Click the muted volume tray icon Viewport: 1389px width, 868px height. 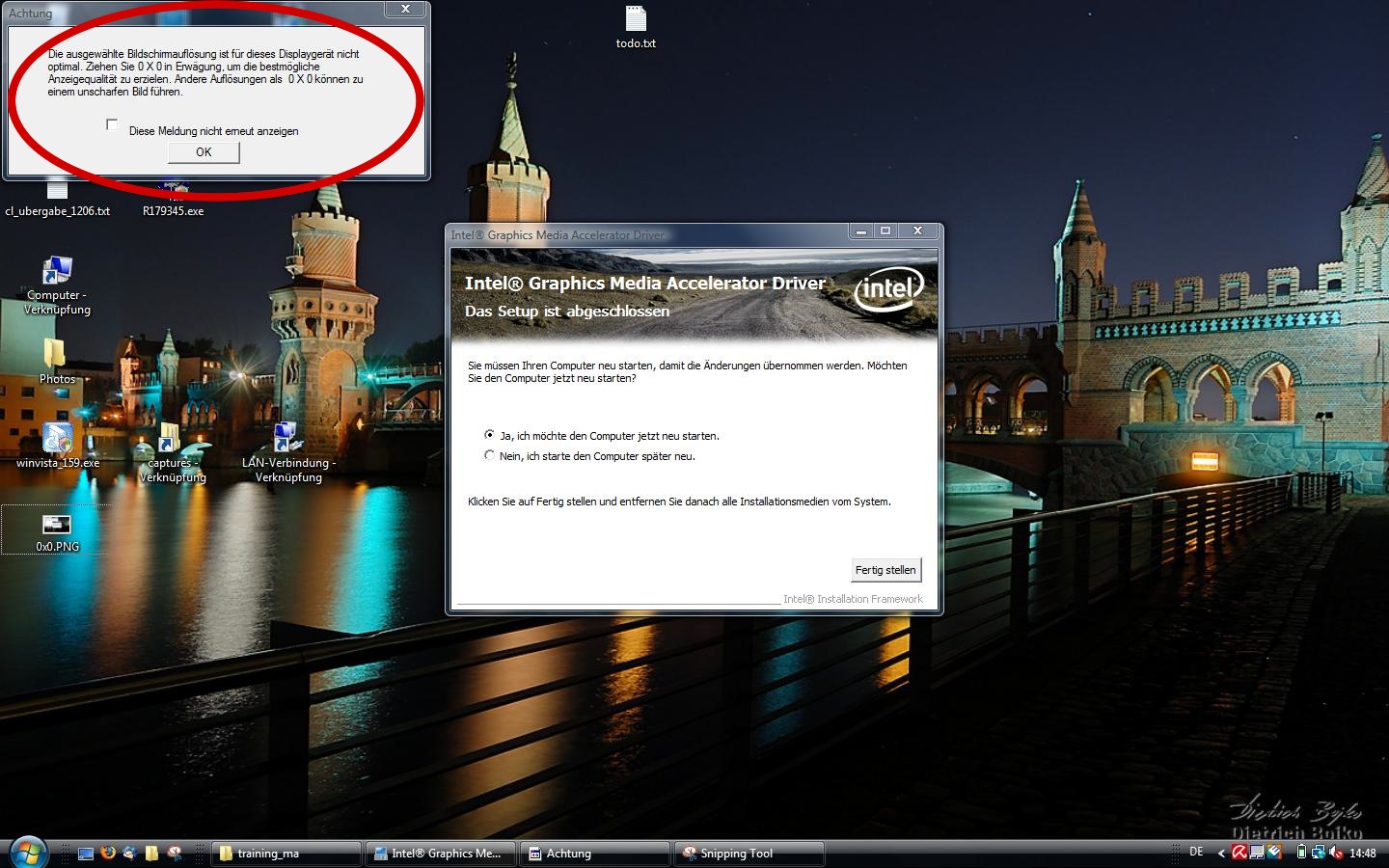point(1336,852)
